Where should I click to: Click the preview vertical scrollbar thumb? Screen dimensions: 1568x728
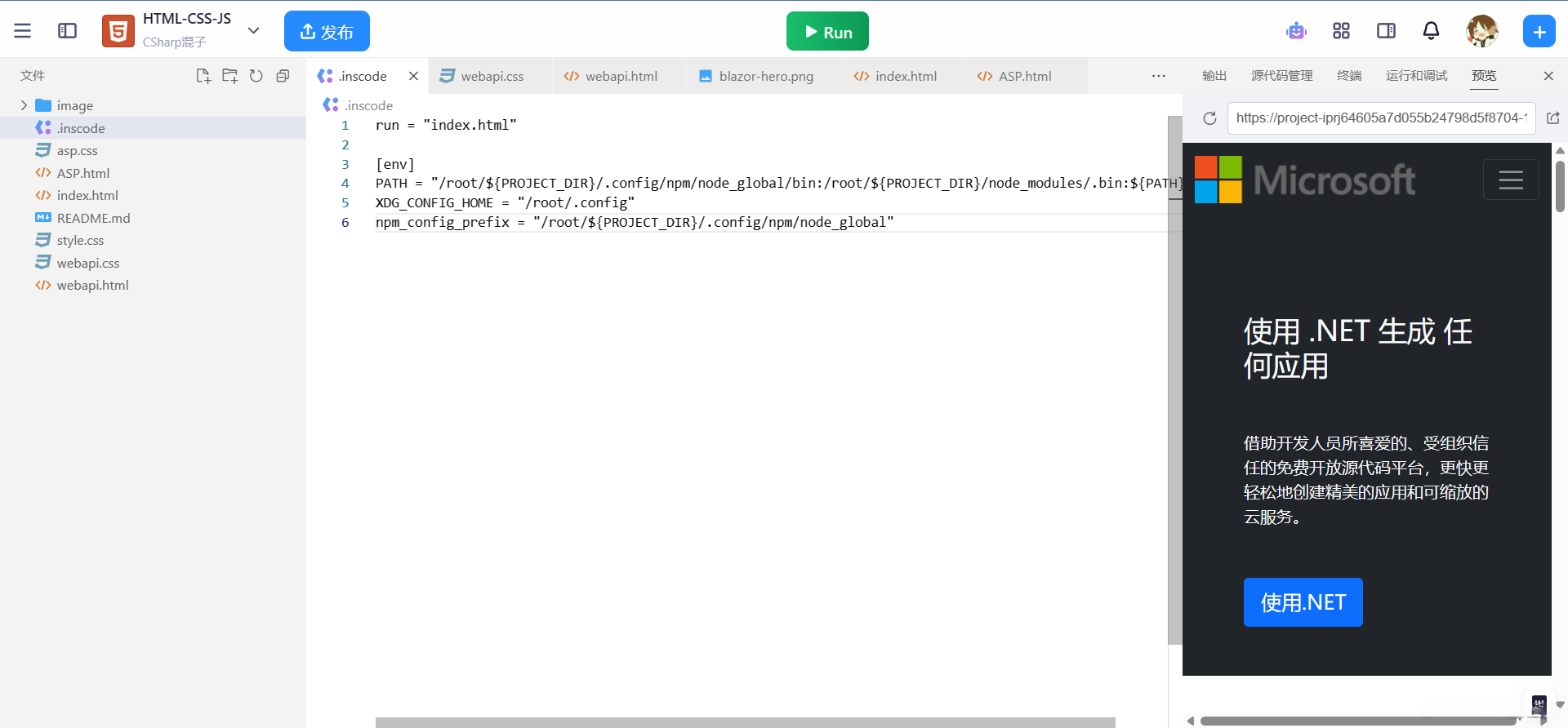[x=1560, y=187]
